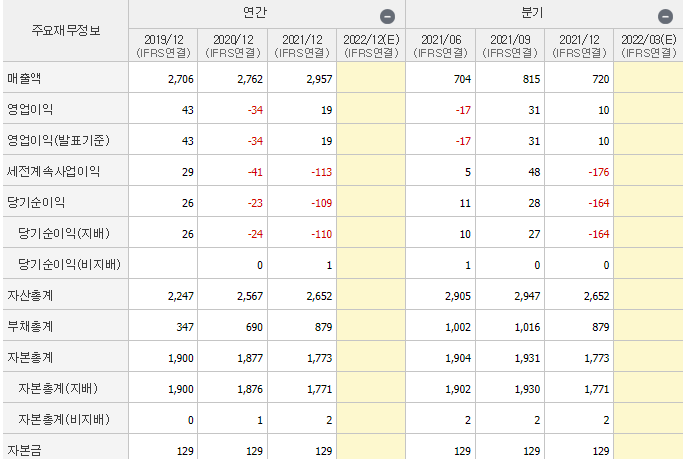Click 매출액 value 2,957
The width and height of the screenshot is (687, 459).
click(x=319, y=79)
